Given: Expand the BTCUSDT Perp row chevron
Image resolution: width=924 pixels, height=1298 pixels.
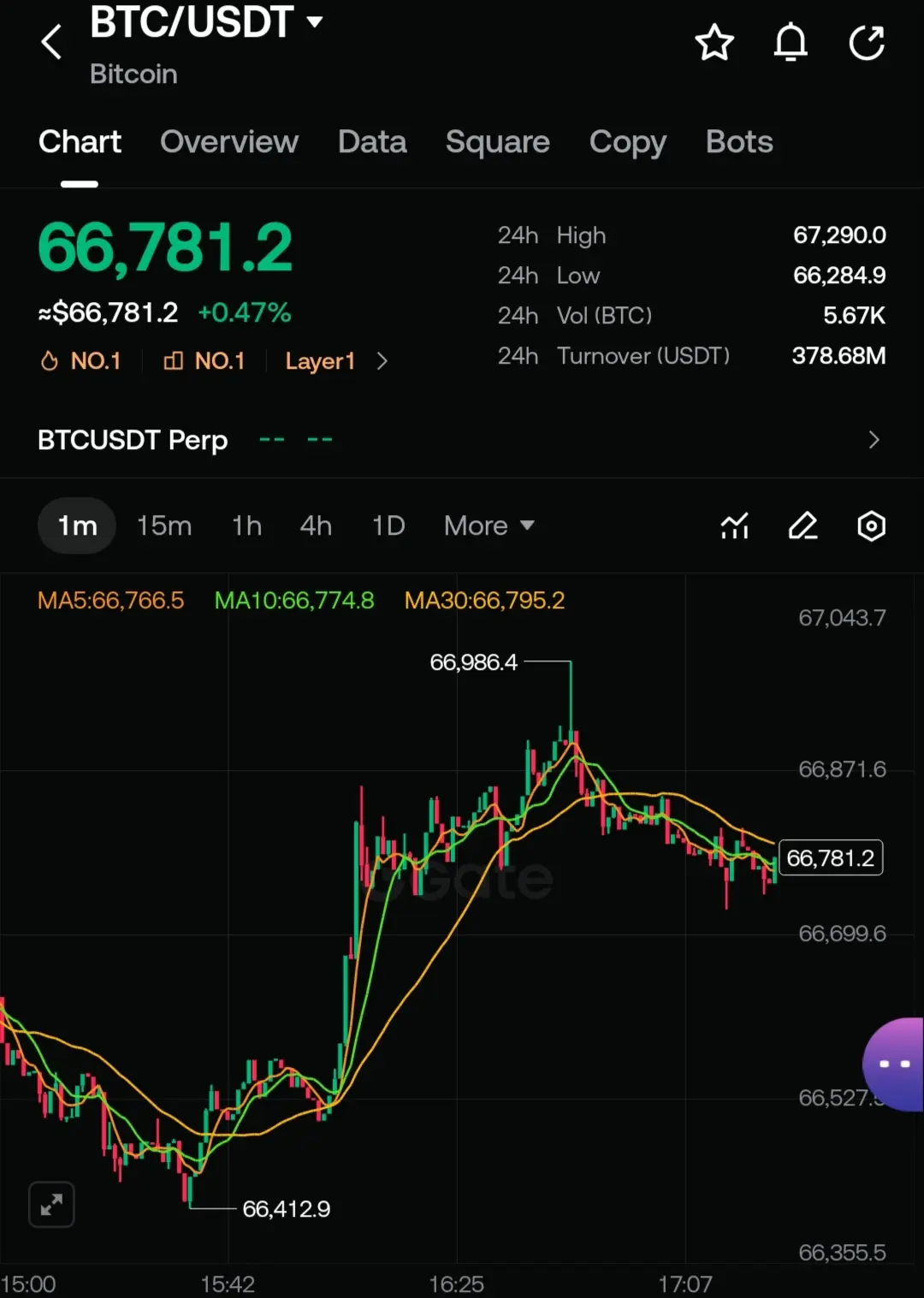Looking at the screenshot, I should point(874,440).
